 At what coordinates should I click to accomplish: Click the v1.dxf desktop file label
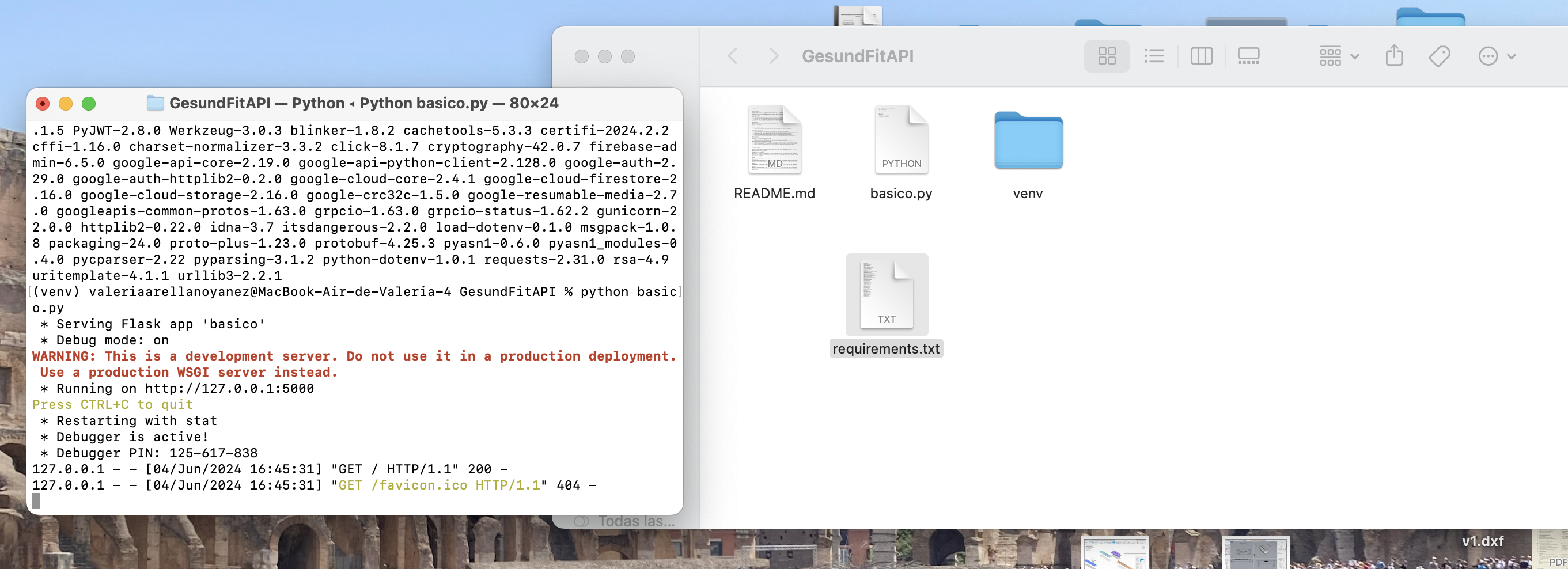1483,541
